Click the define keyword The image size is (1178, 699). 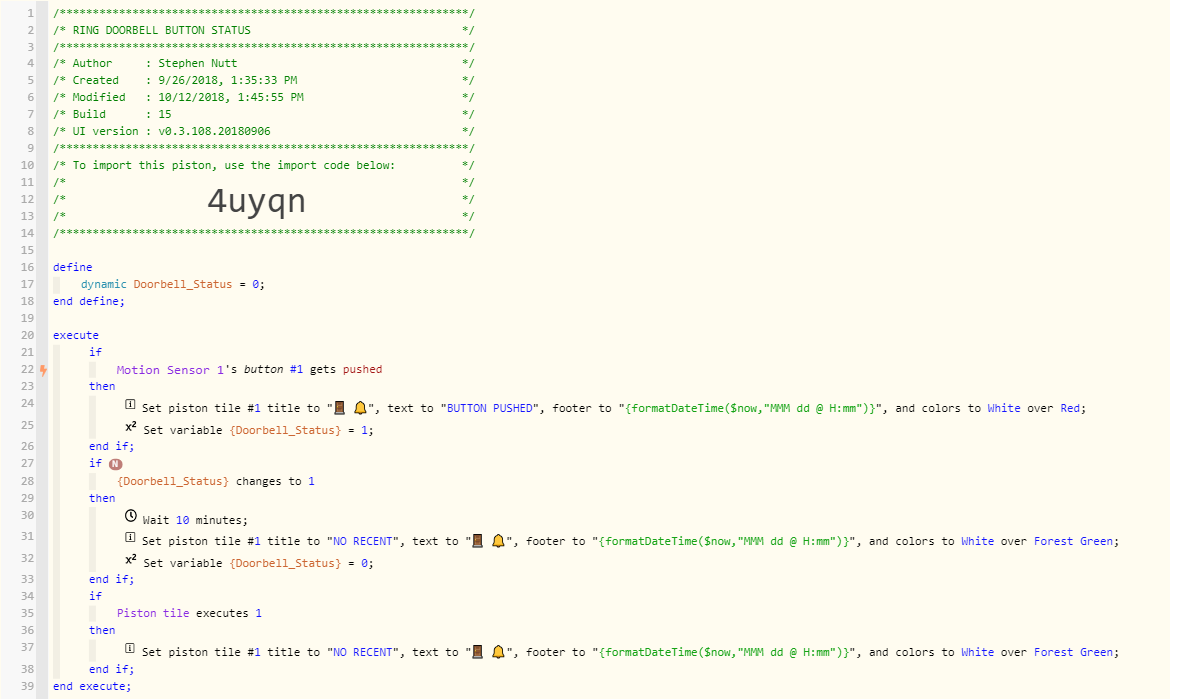pos(73,268)
